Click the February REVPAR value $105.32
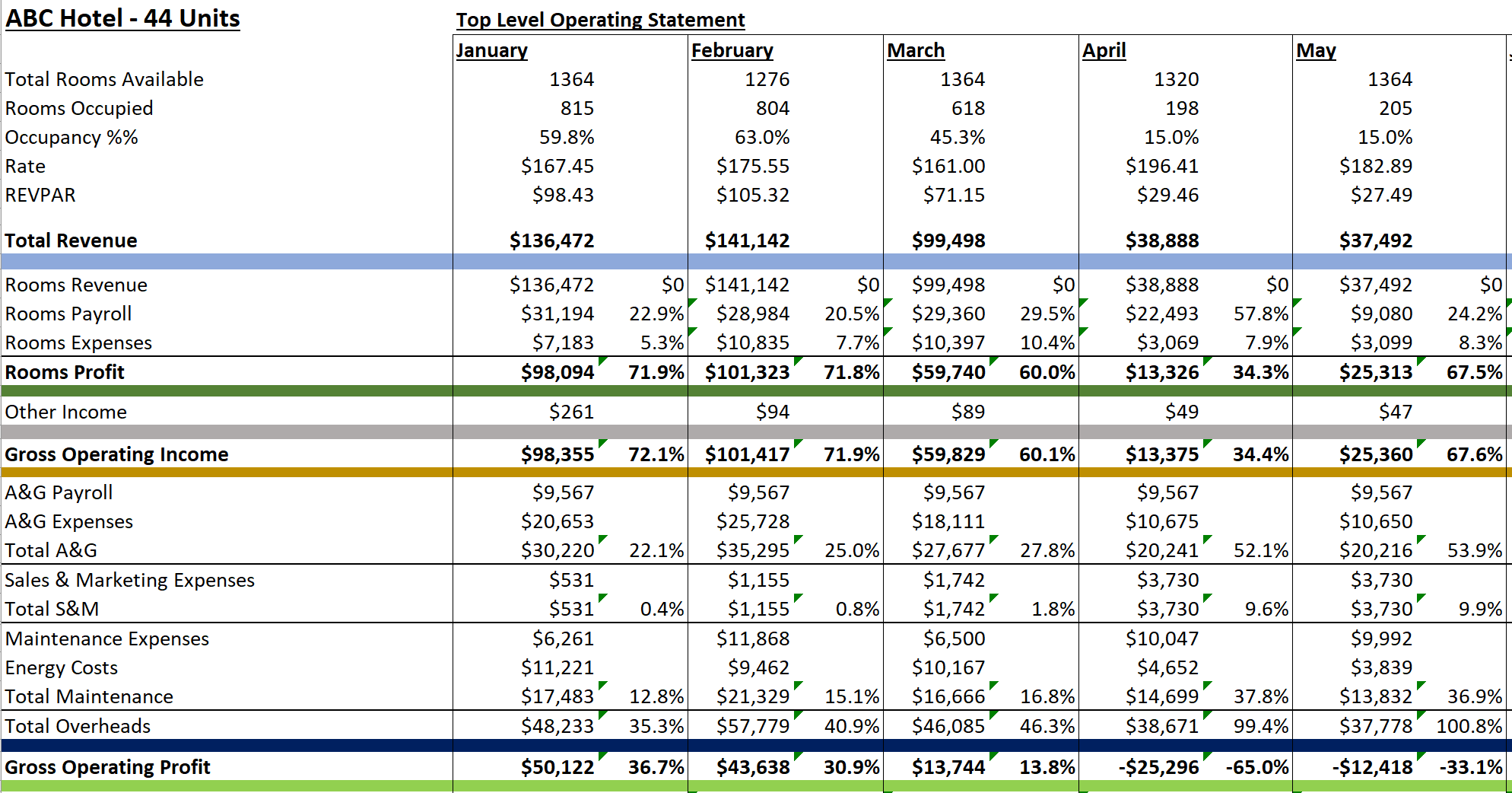 point(753,195)
